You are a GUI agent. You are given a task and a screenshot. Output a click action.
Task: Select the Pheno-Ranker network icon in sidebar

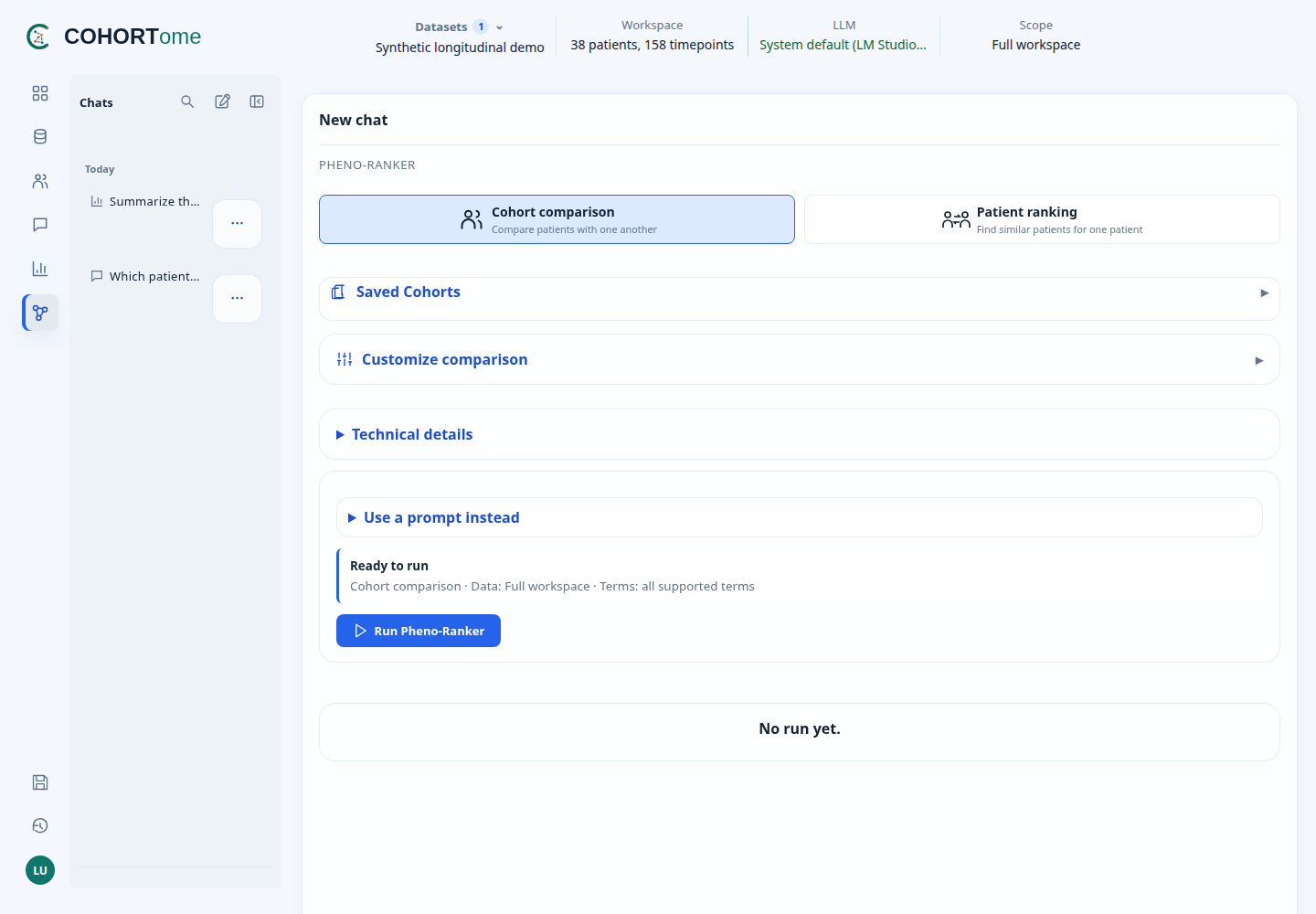(40, 313)
